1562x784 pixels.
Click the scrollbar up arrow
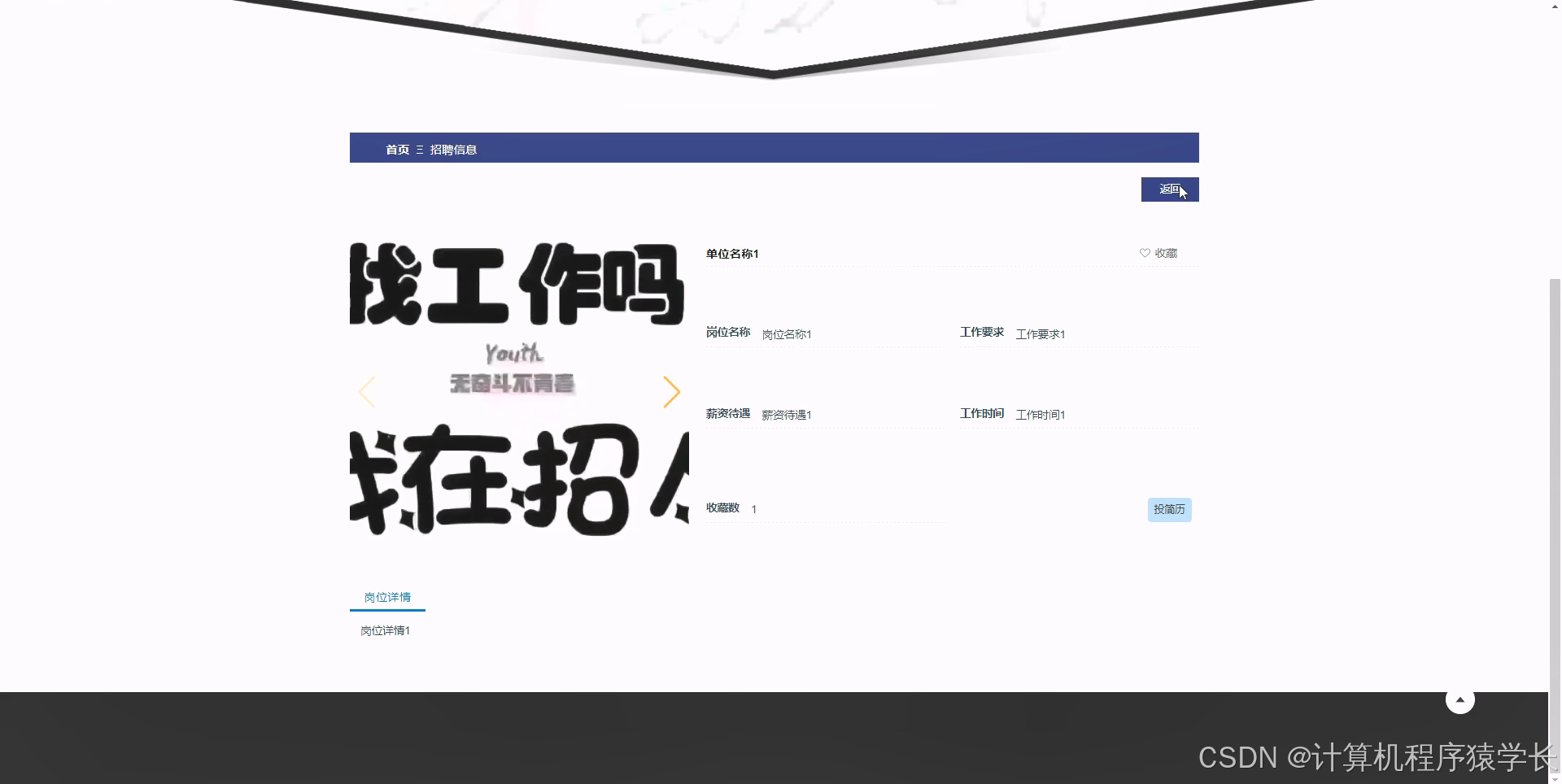point(1554,7)
